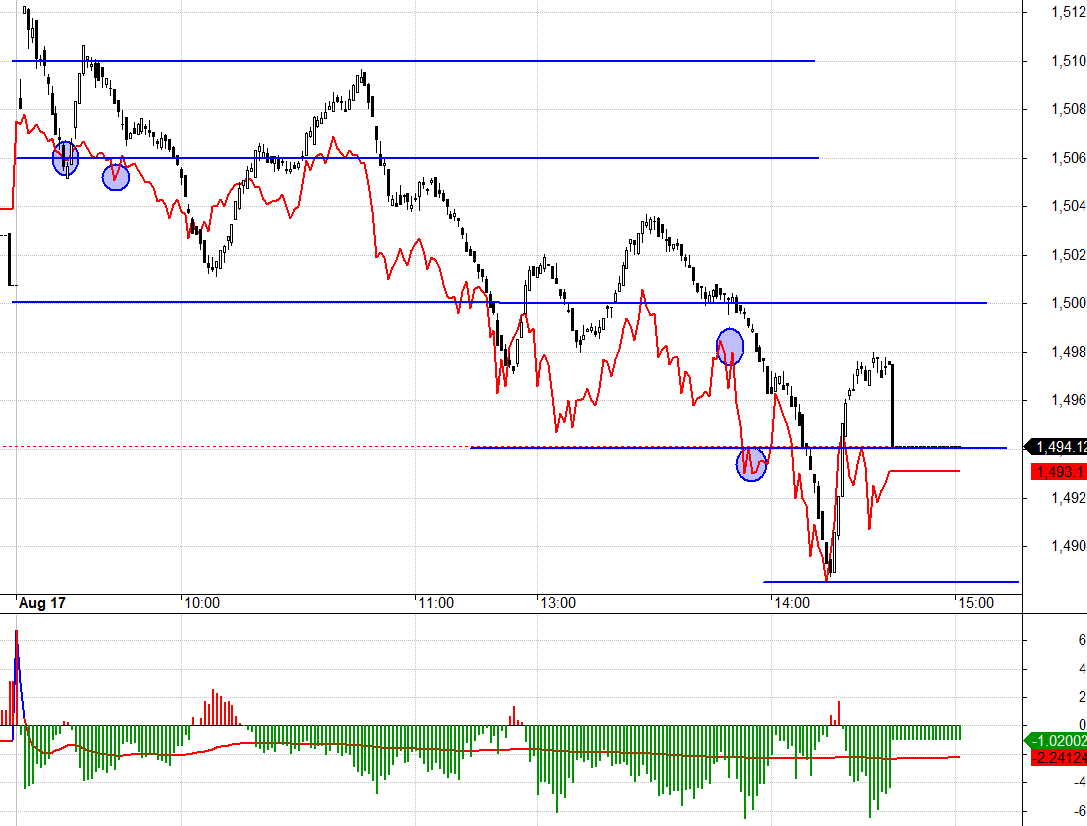
Task: Select the 15:00 time axis label
Action: [x=975, y=603]
